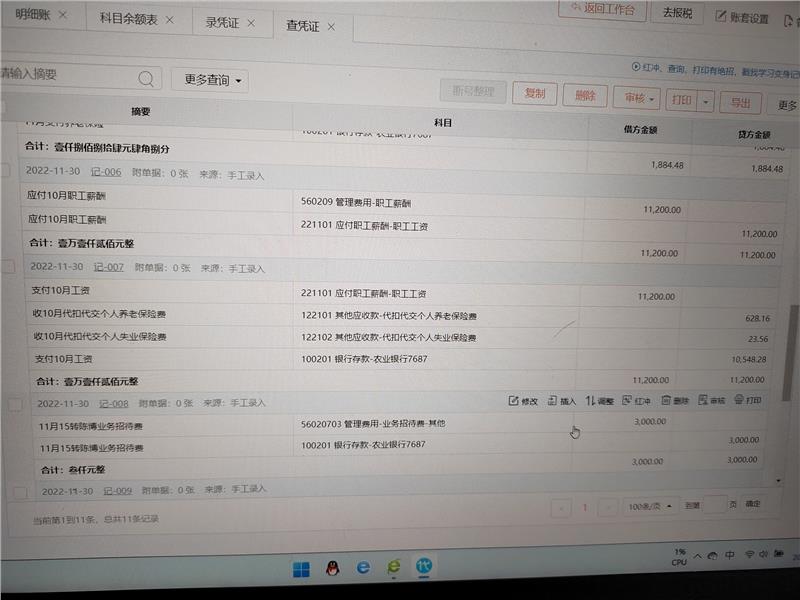800x600 pixels.
Task: Click the 复制 copy button
Action: 535,94
